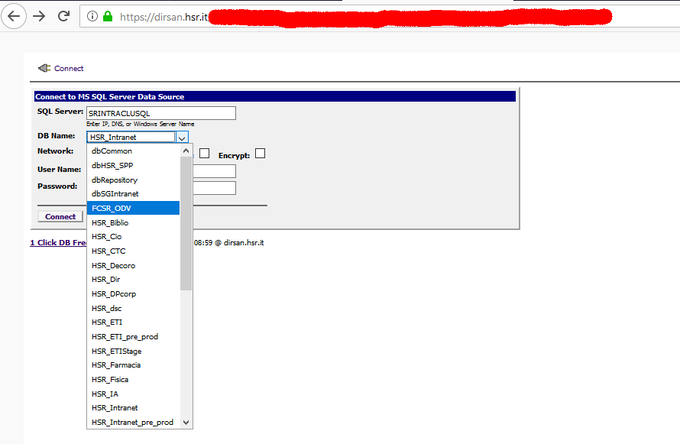The height and width of the screenshot is (444, 680).
Task: Select HSR_Intranet_pre_prod list entry
Action: click(133, 422)
